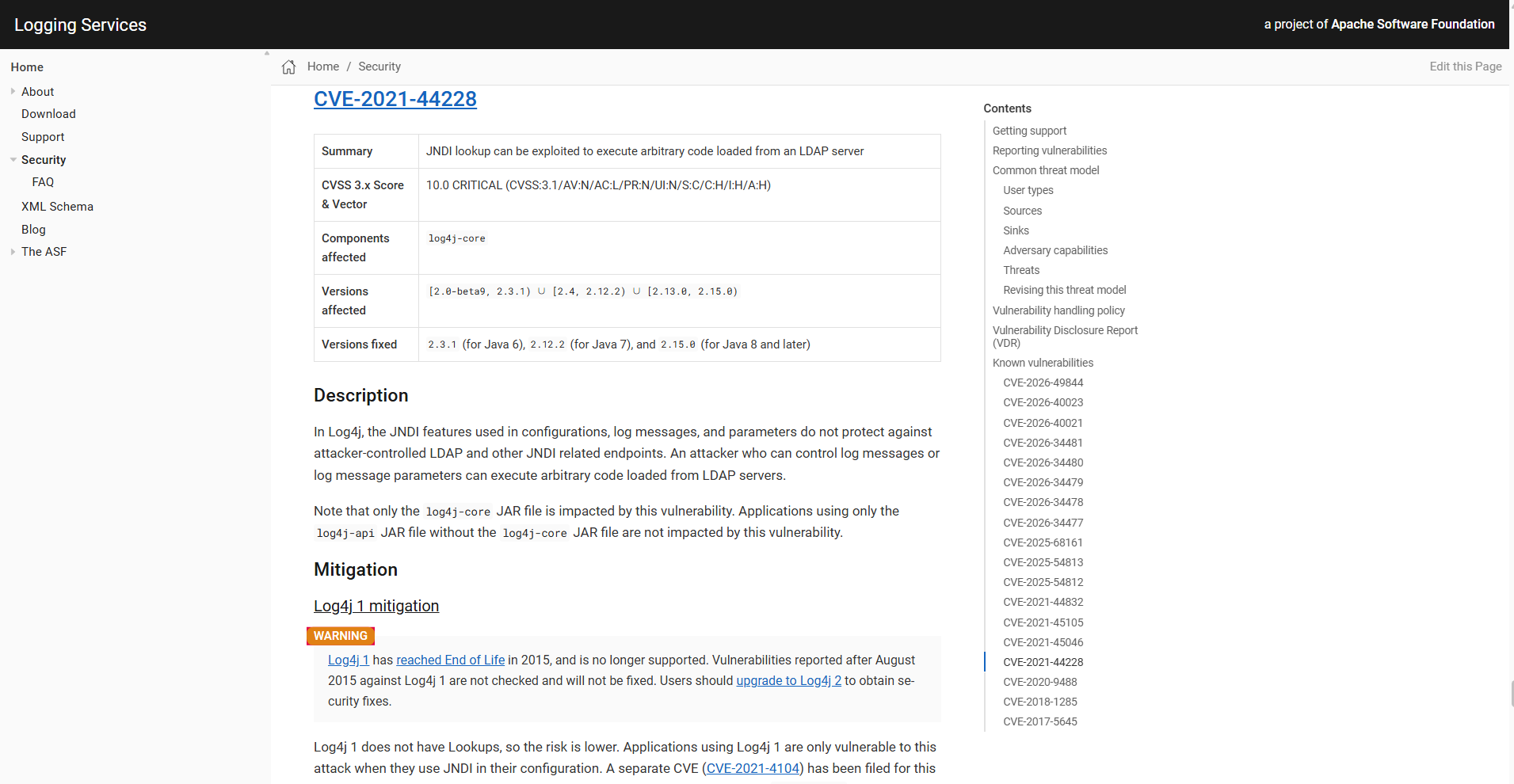This screenshot has width=1514, height=784.
Task: Jump to Vulnerability Disclosure Report (VDR)
Action: (x=1065, y=337)
